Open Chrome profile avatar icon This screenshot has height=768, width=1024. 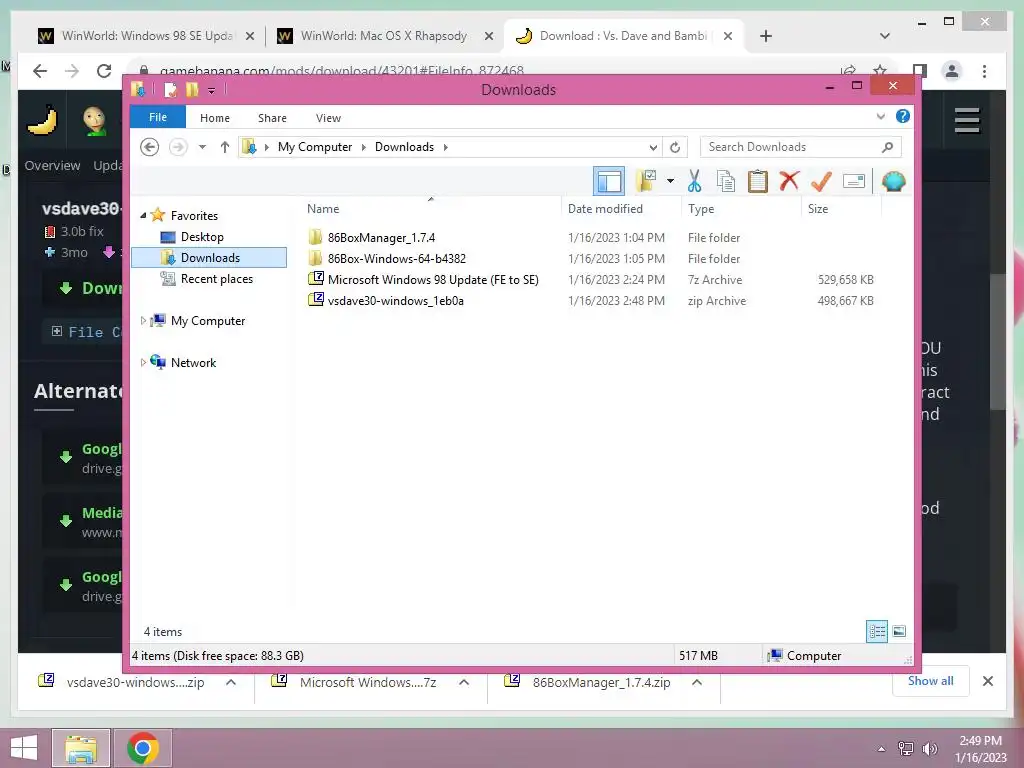952,71
